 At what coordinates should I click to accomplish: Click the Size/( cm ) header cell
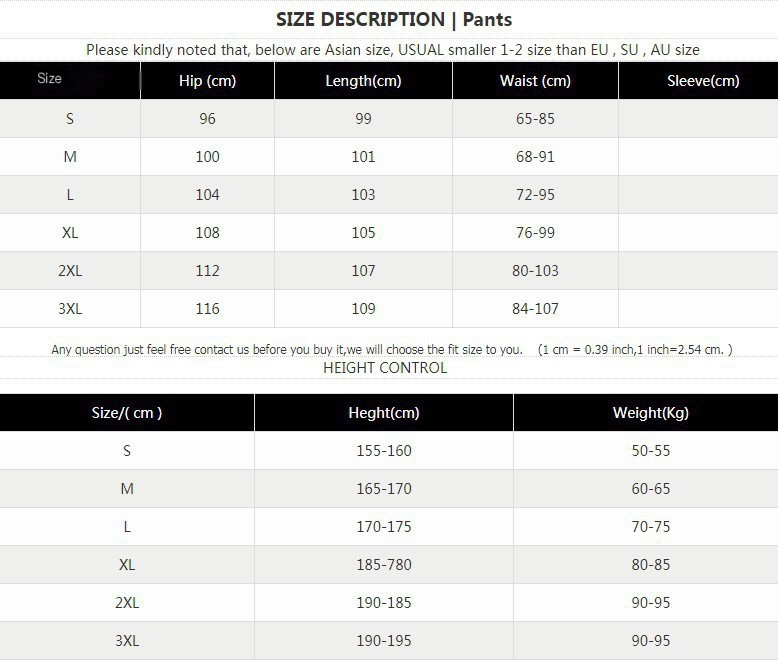(x=127, y=412)
